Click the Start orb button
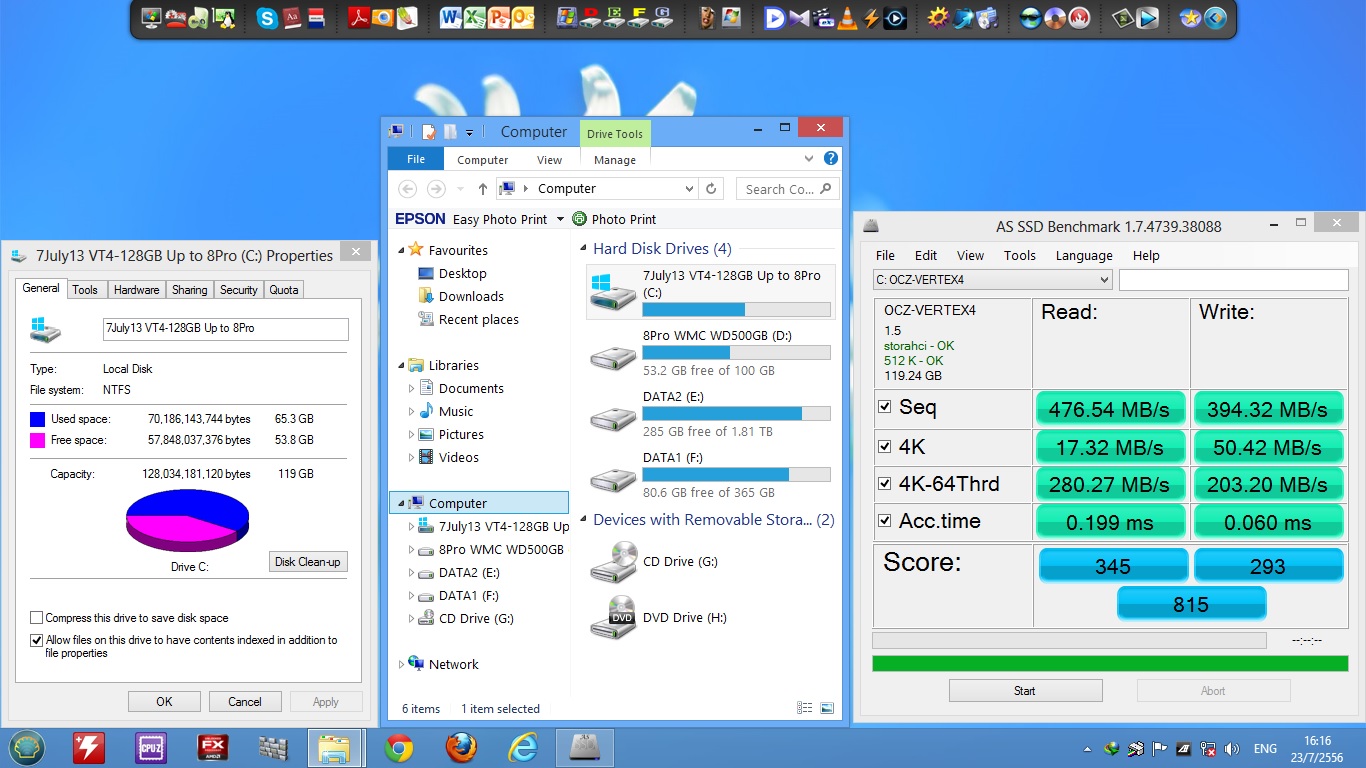 click(x=27, y=747)
